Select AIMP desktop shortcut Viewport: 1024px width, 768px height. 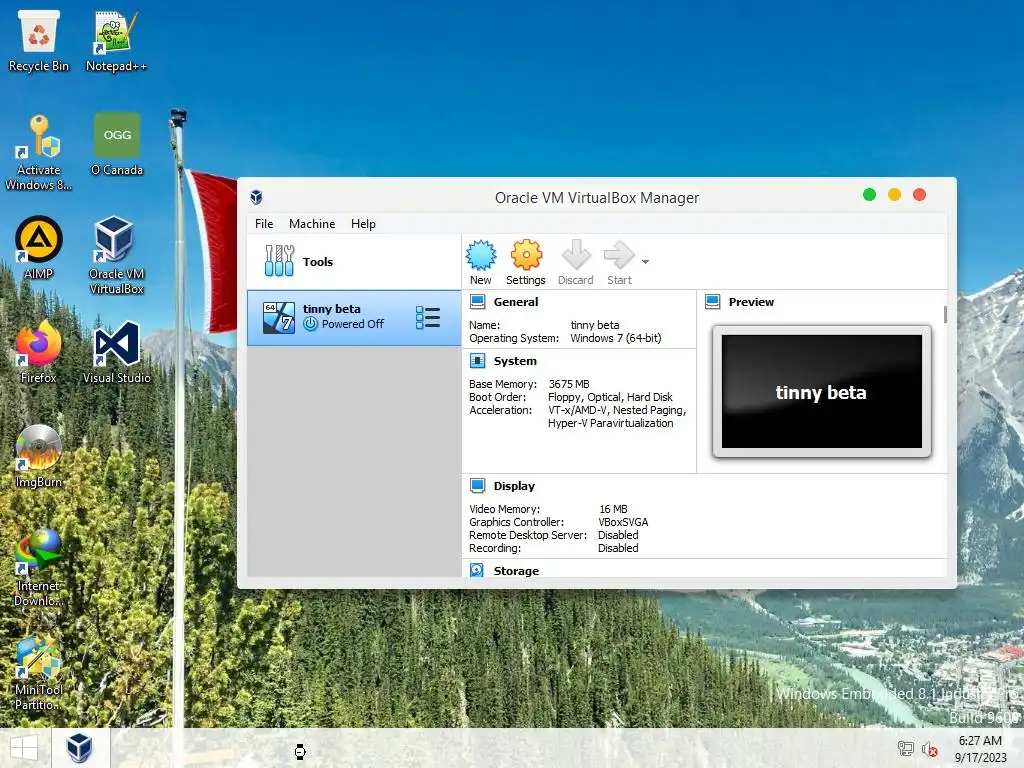(x=39, y=248)
